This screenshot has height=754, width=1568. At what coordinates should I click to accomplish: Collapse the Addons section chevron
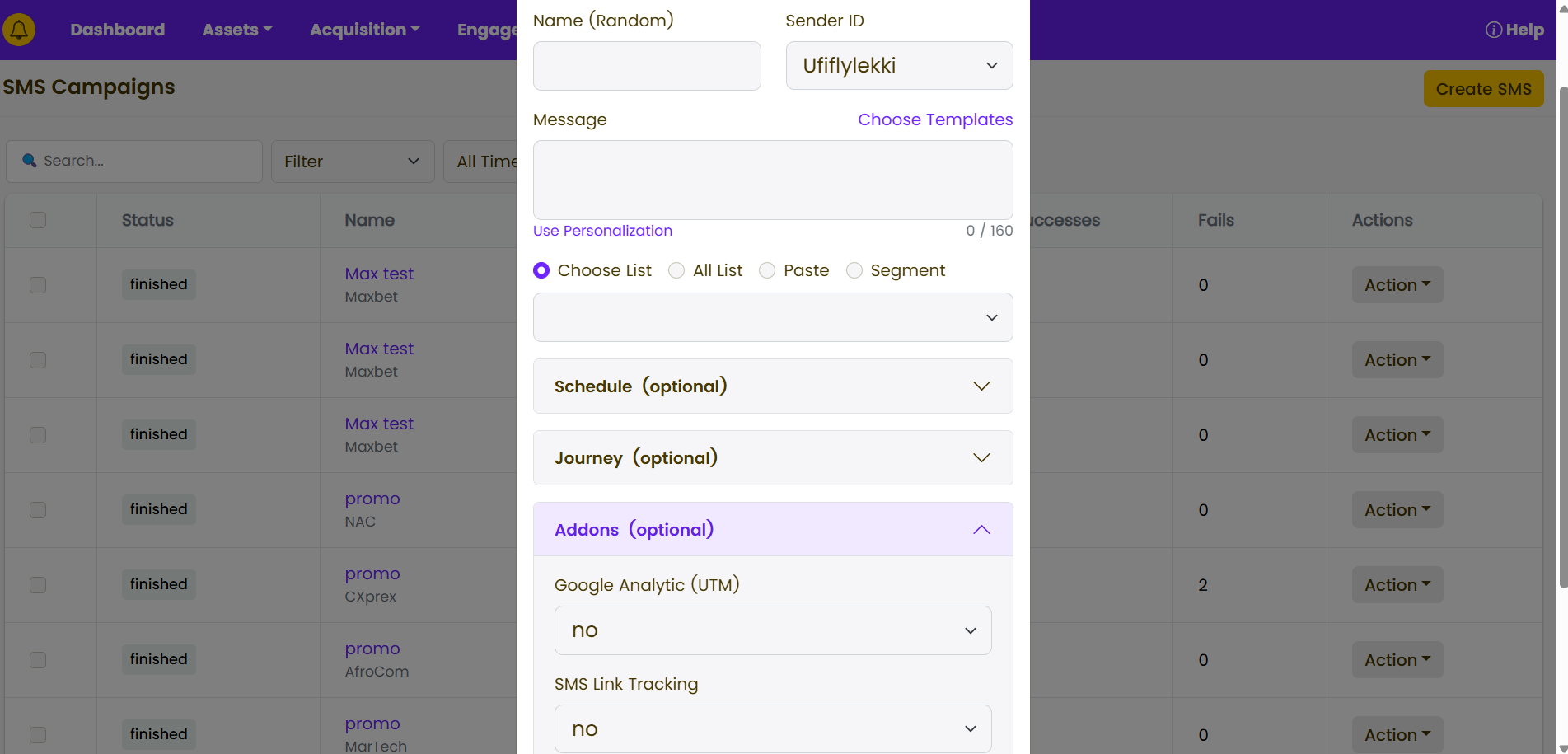[981, 530]
